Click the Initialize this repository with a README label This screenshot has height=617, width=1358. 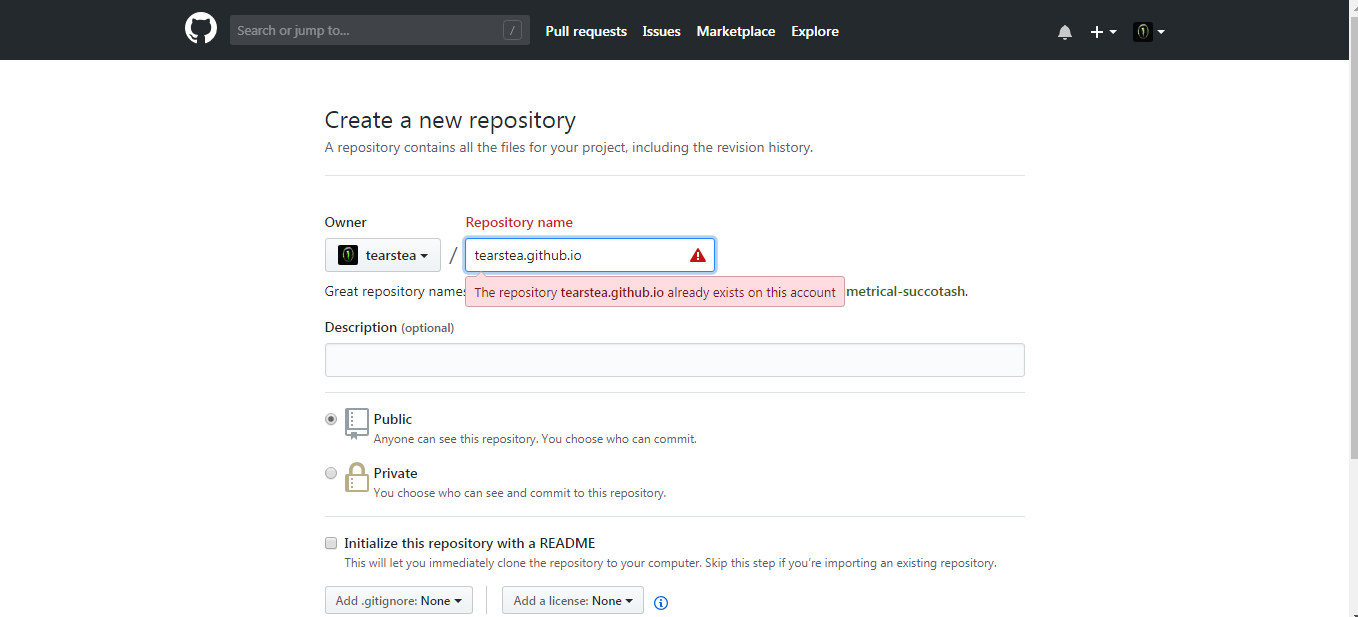coord(470,543)
